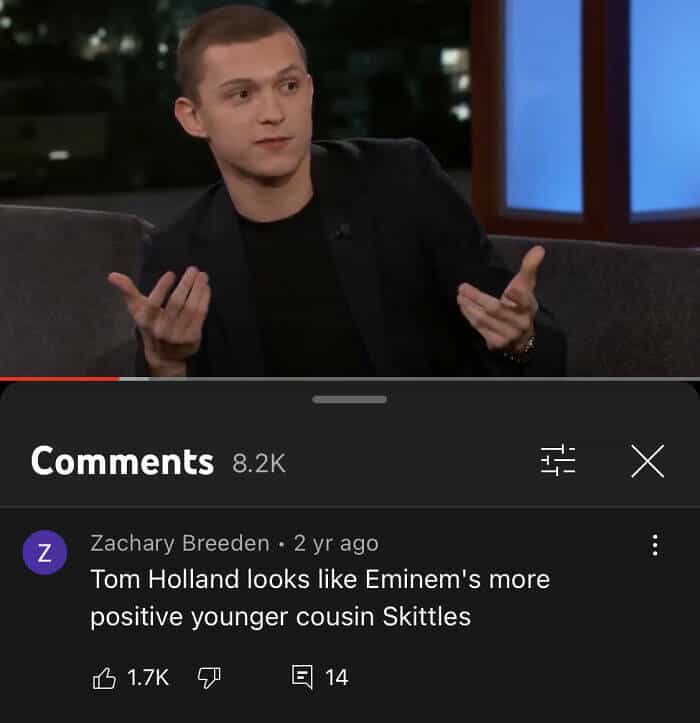Screen dimensions: 700x723
Task: Open replies via the reply bubble icon
Action: coord(302,677)
